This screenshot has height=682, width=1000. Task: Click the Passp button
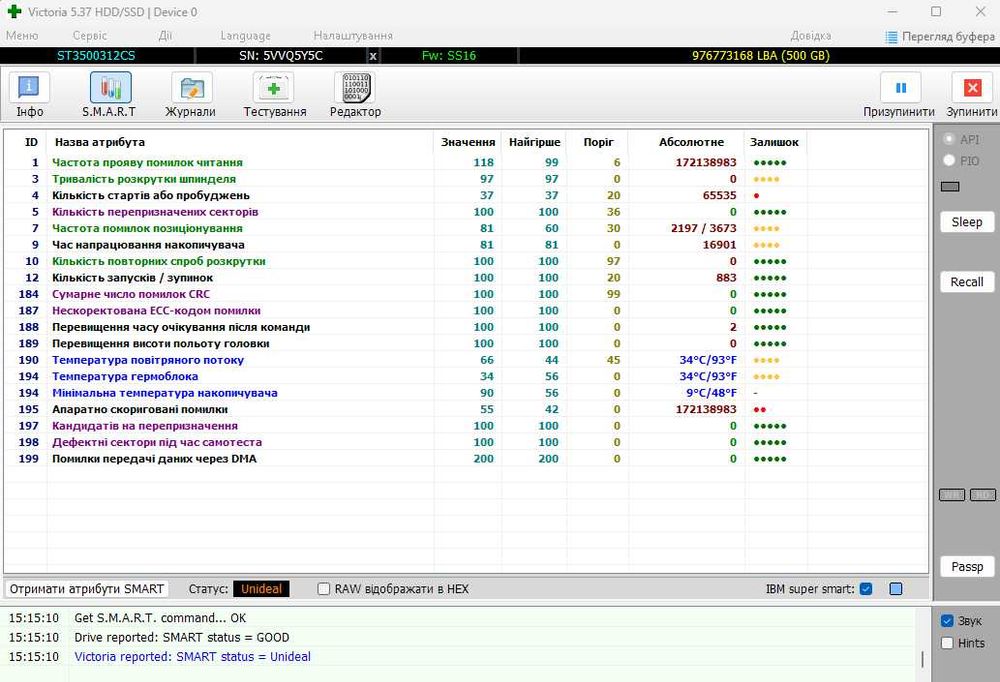pos(967,567)
